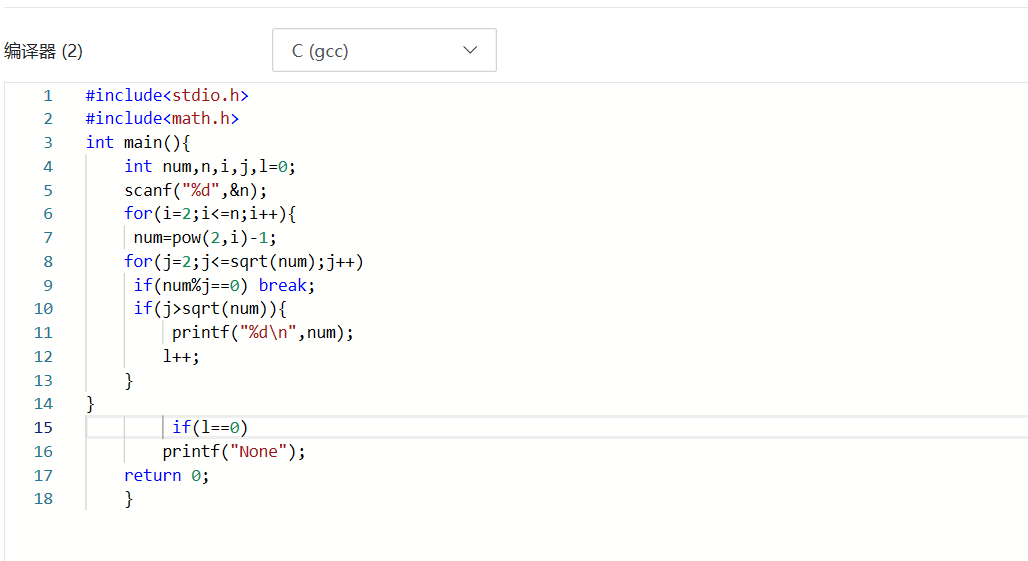Click the l++; statement
The height and width of the screenshot is (561, 1028).
(x=181, y=357)
